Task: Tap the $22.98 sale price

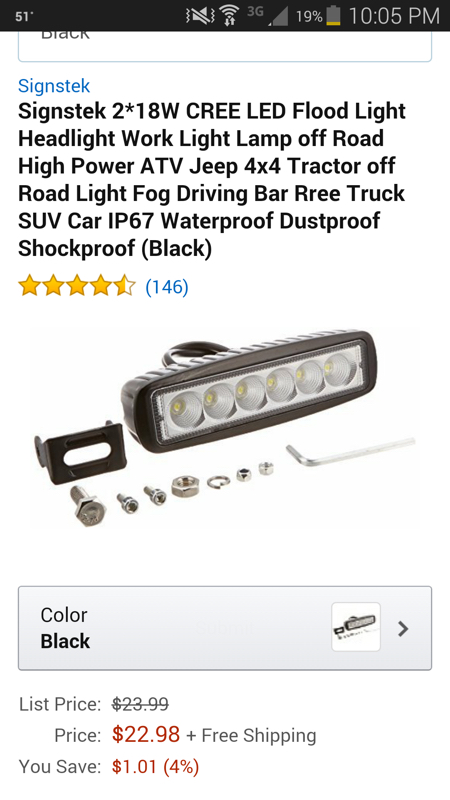Action: pos(146,735)
